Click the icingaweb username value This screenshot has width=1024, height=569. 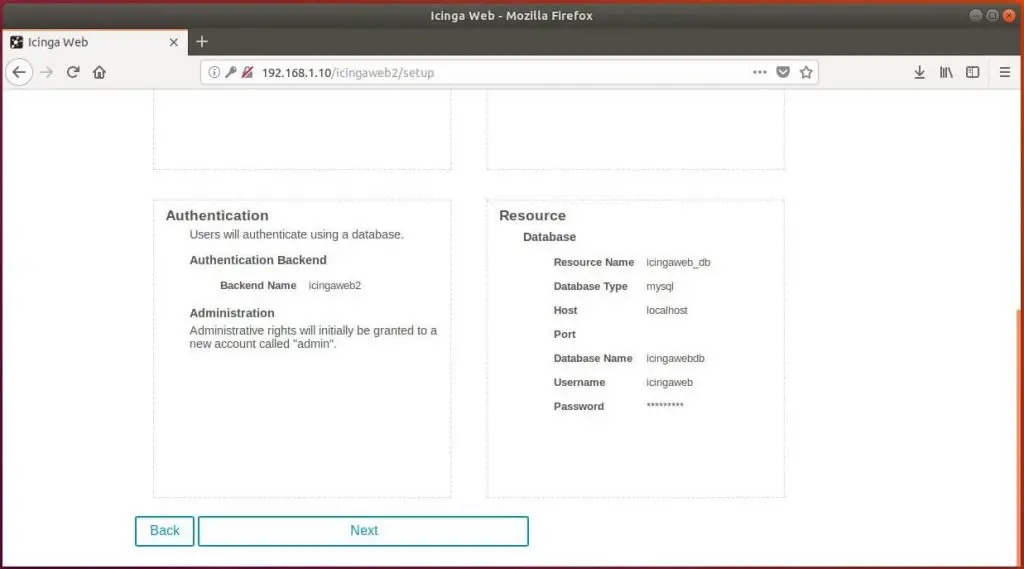(x=669, y=383)
